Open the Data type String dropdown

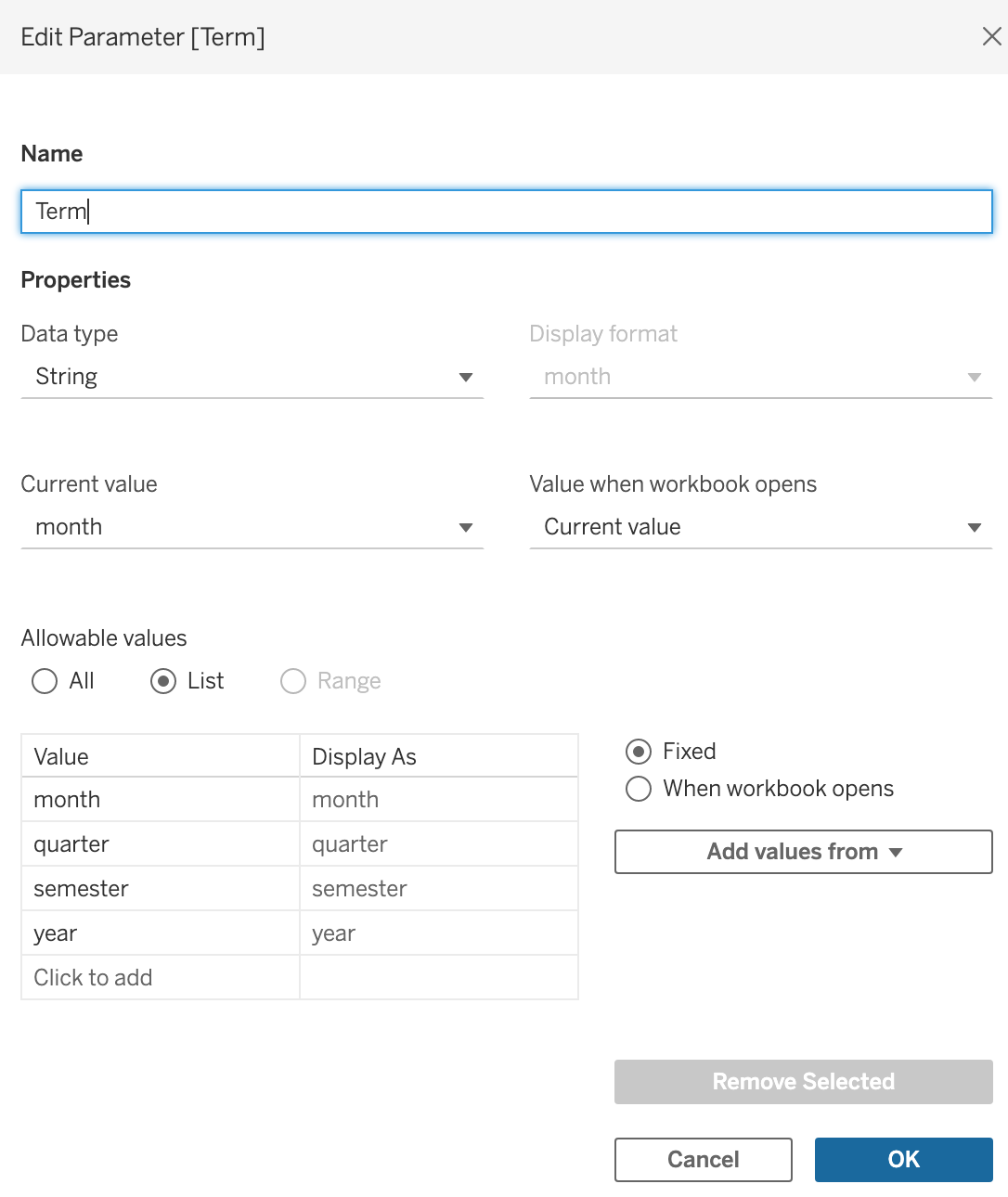click(252, 377)
